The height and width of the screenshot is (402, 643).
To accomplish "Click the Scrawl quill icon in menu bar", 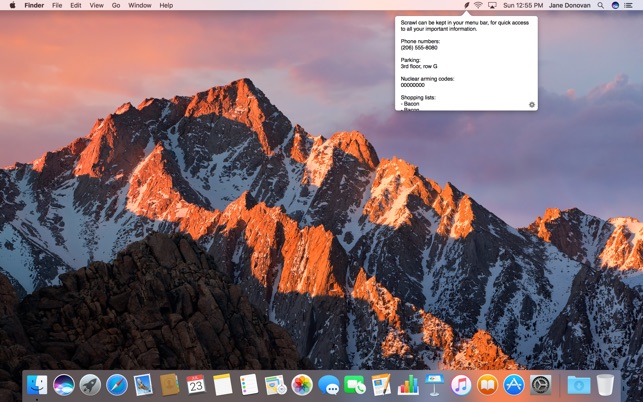I will tap(466, 5).
